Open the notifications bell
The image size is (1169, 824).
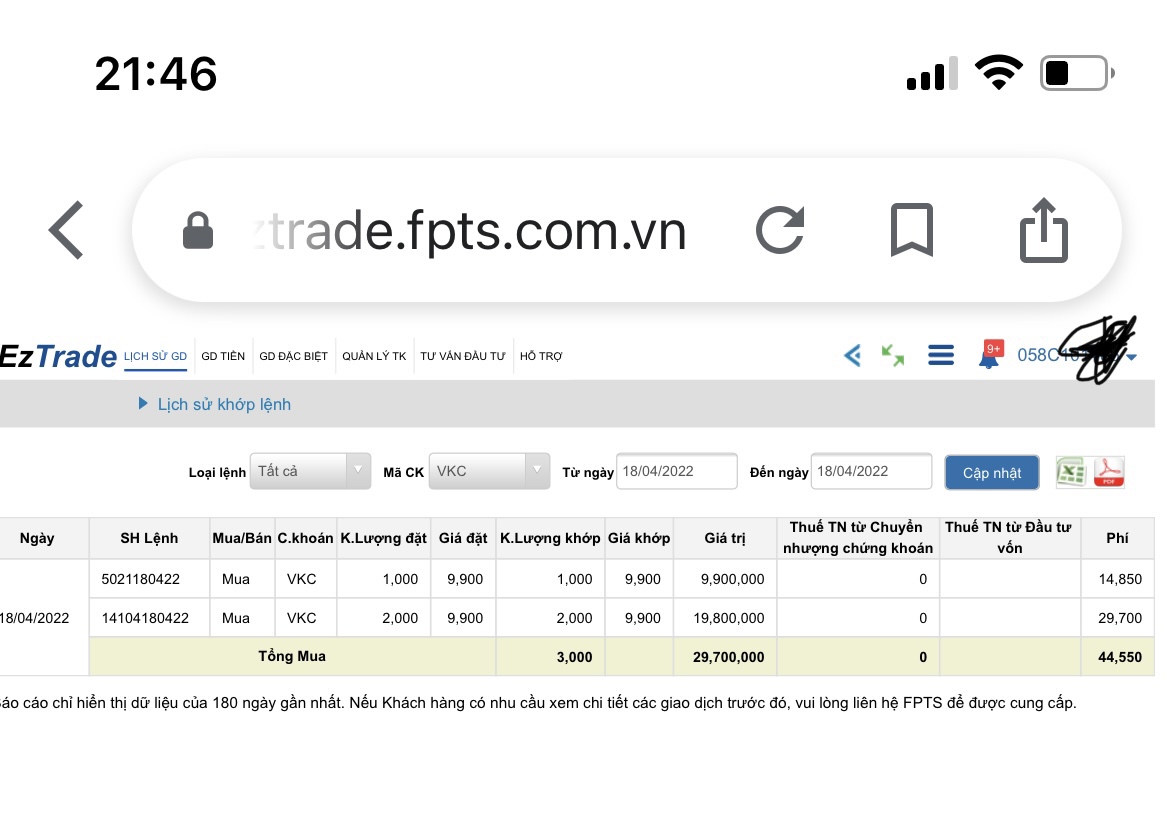point(990,355)
